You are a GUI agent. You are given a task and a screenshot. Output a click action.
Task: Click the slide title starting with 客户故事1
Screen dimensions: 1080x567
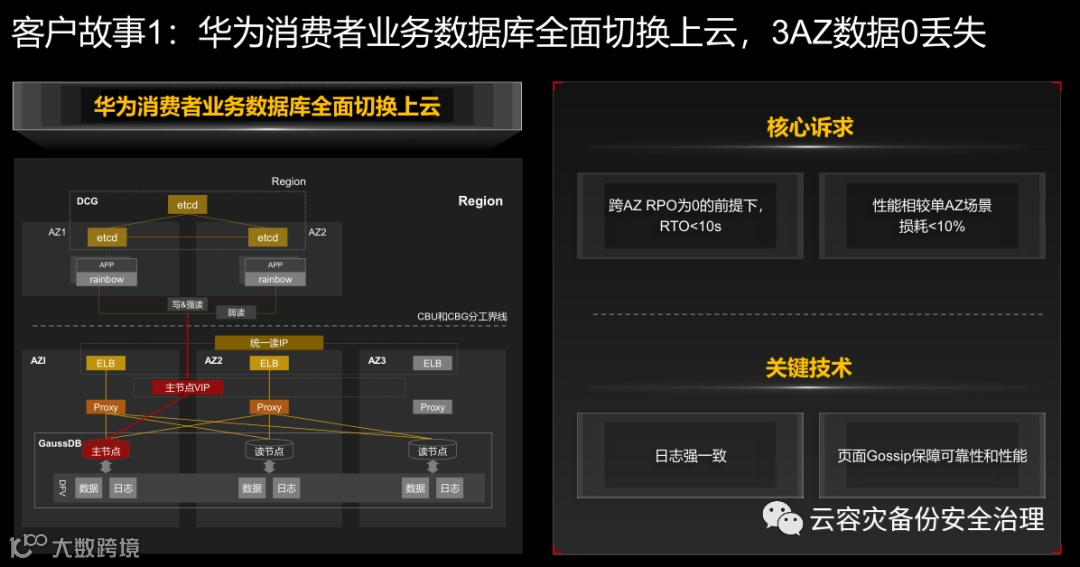(499, 32)
